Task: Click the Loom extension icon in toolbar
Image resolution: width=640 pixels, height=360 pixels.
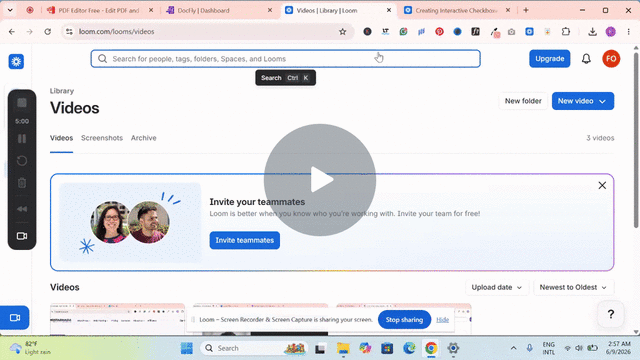Action: pyautogui.click(x=529, y=31)
